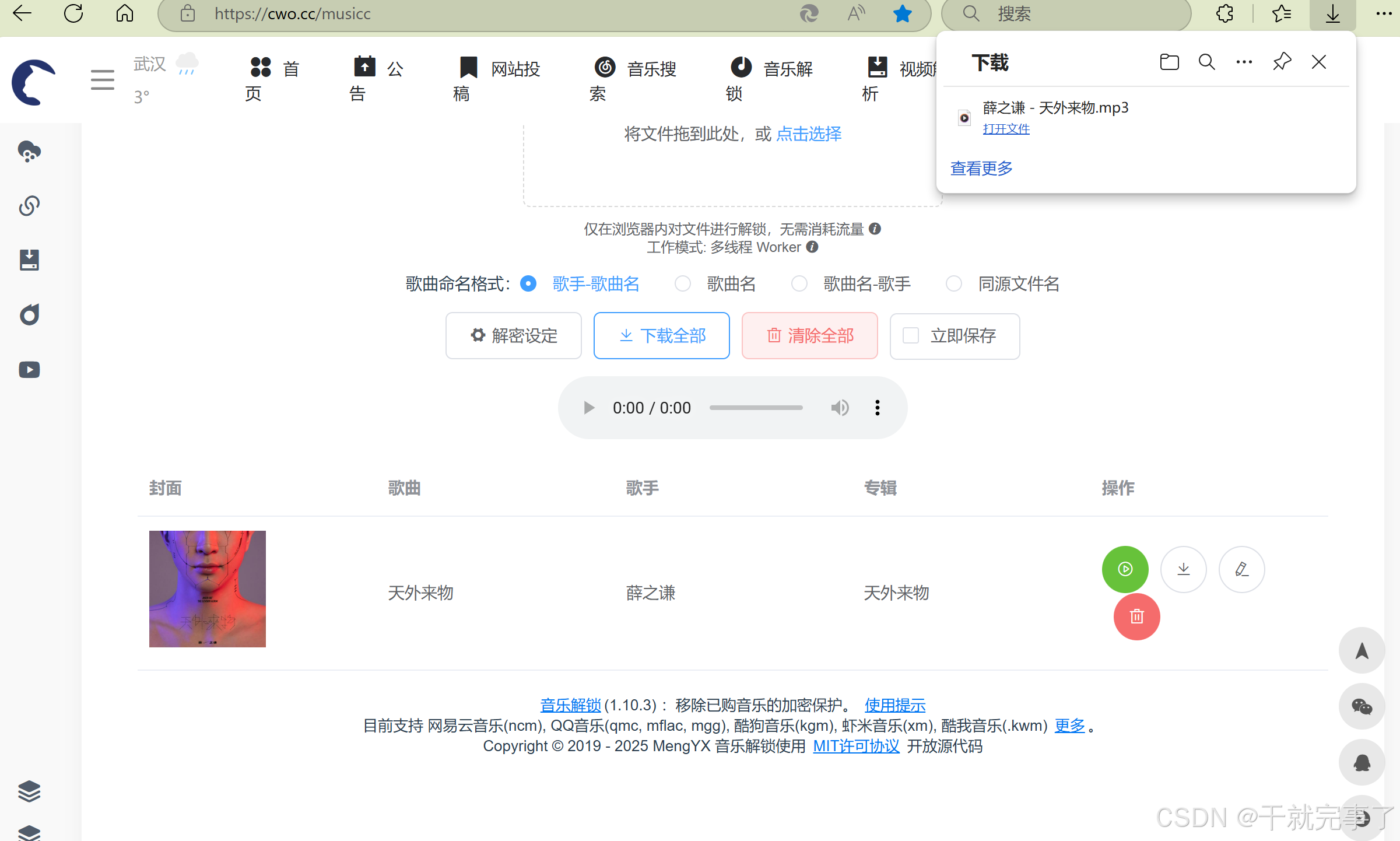Open the link icon in the left sidebar

(x=29, y=205)
